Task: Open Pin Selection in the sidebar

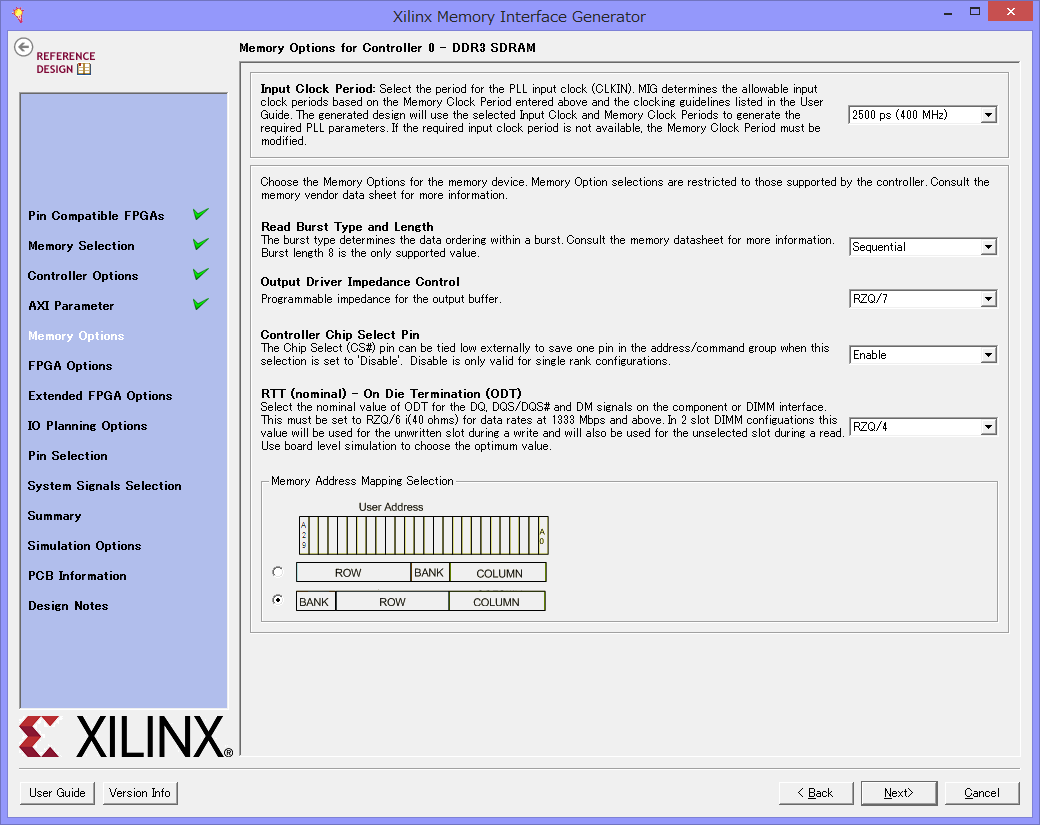Action: pos(68,456)
